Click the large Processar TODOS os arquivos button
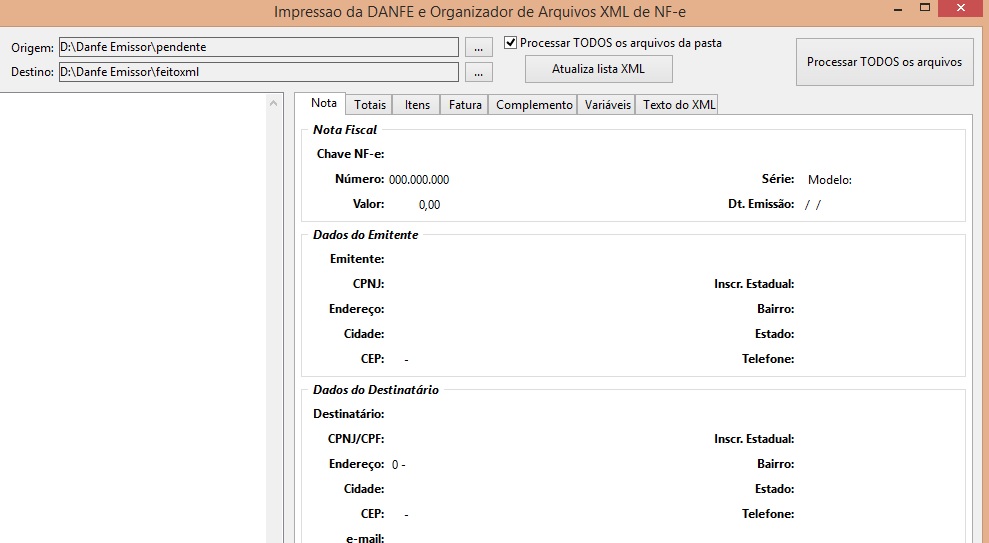This screenshot has width=989, height=543. point(884,62)
